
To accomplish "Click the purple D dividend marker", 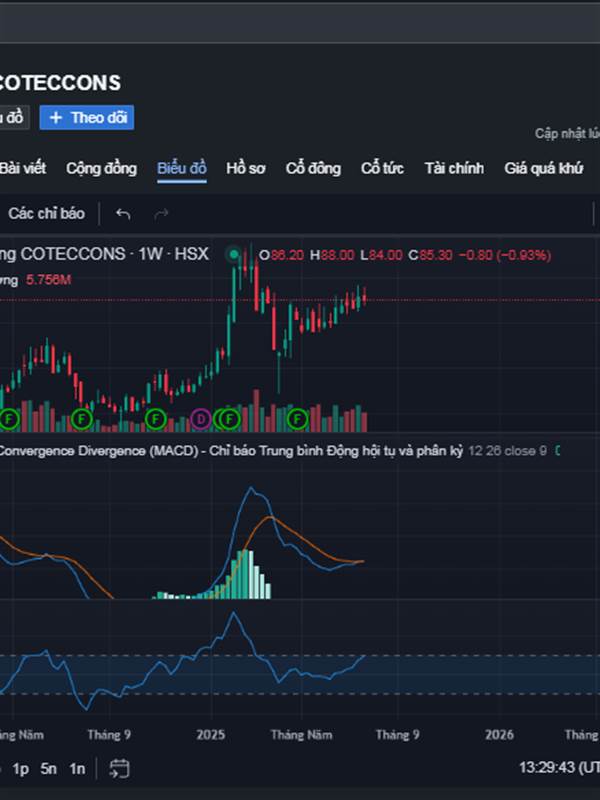I will click(x=201, y=419).
